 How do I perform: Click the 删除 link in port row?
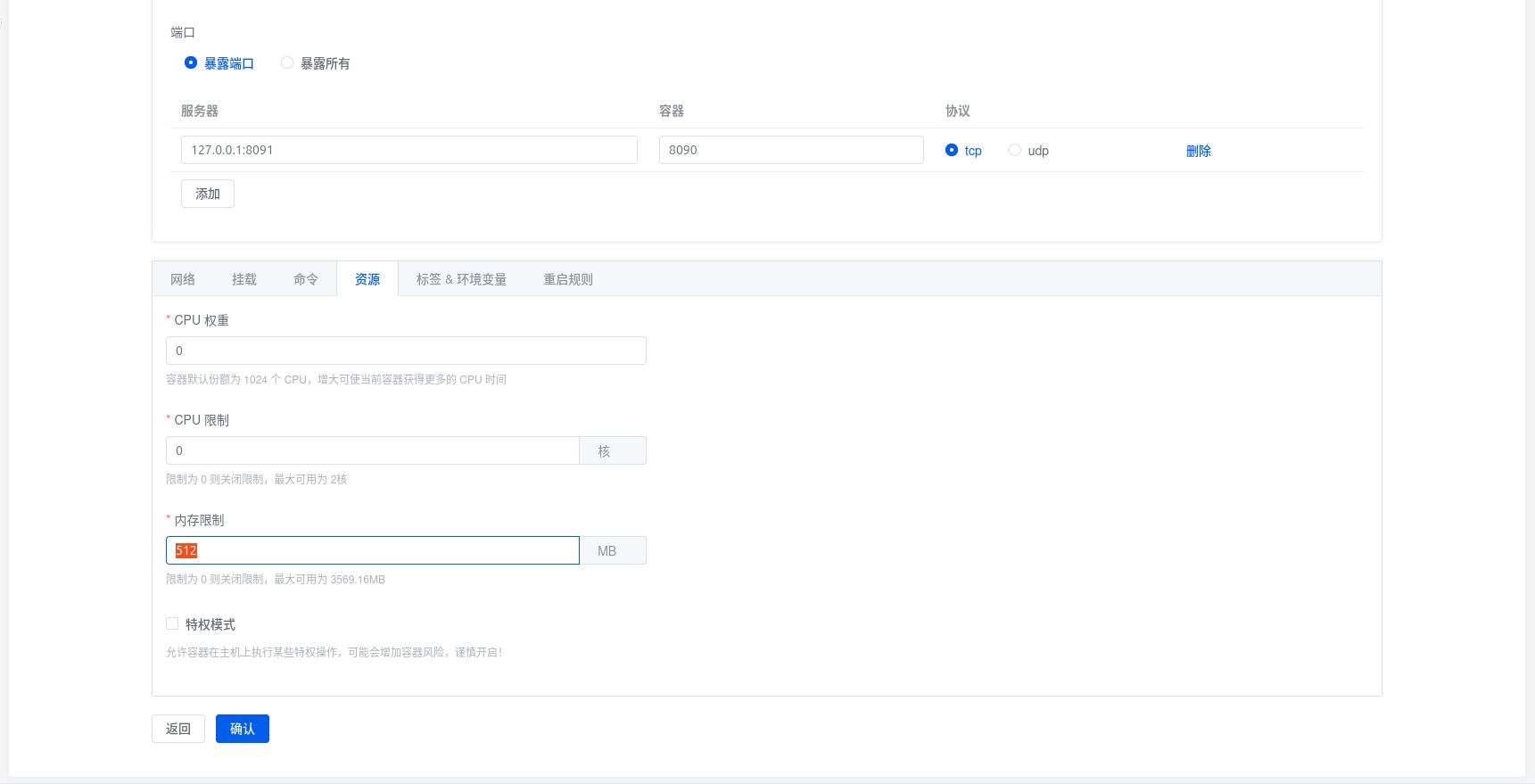point(1198,151)
